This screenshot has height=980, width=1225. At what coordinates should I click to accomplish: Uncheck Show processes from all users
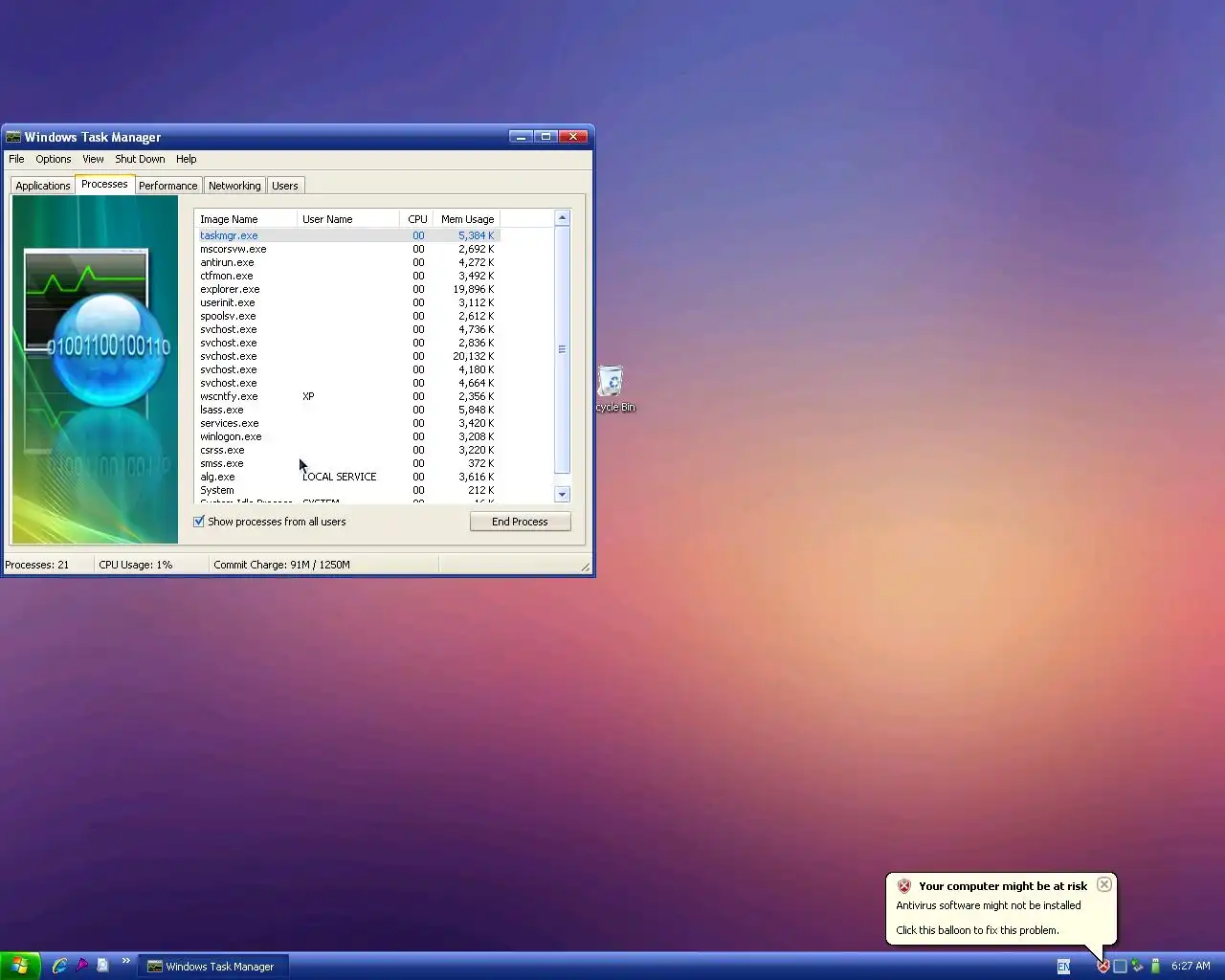pos(199,522)
